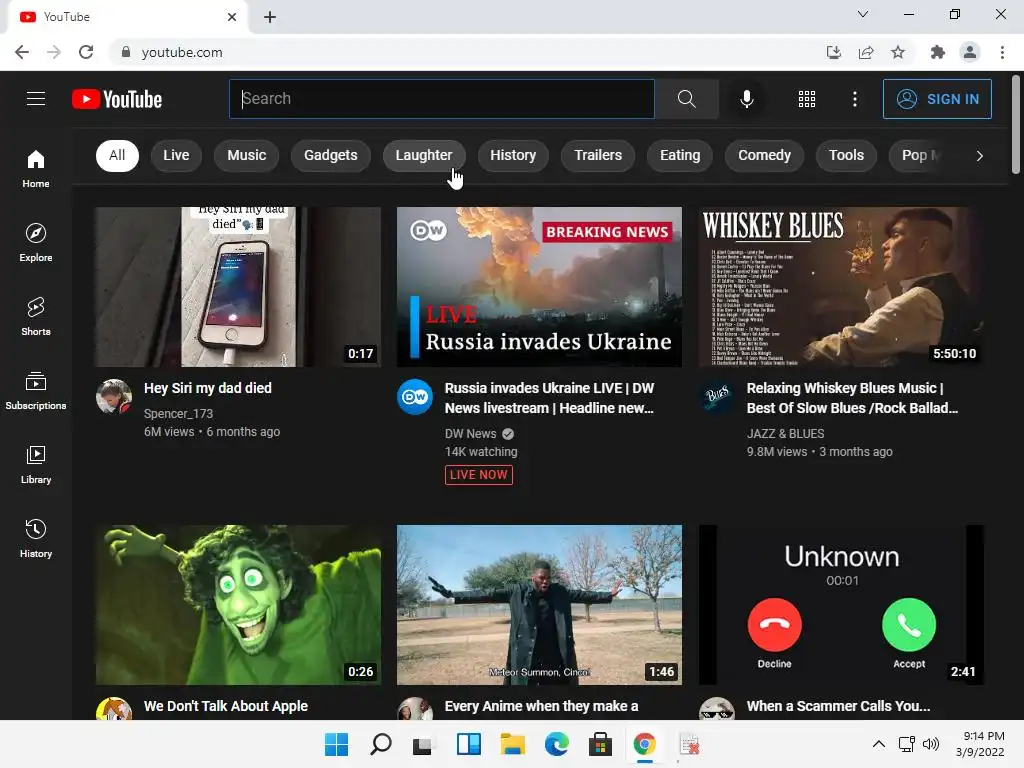Screen dimensions: 1024x768
Task: Open DW News channel name
Action: [471, 434]
